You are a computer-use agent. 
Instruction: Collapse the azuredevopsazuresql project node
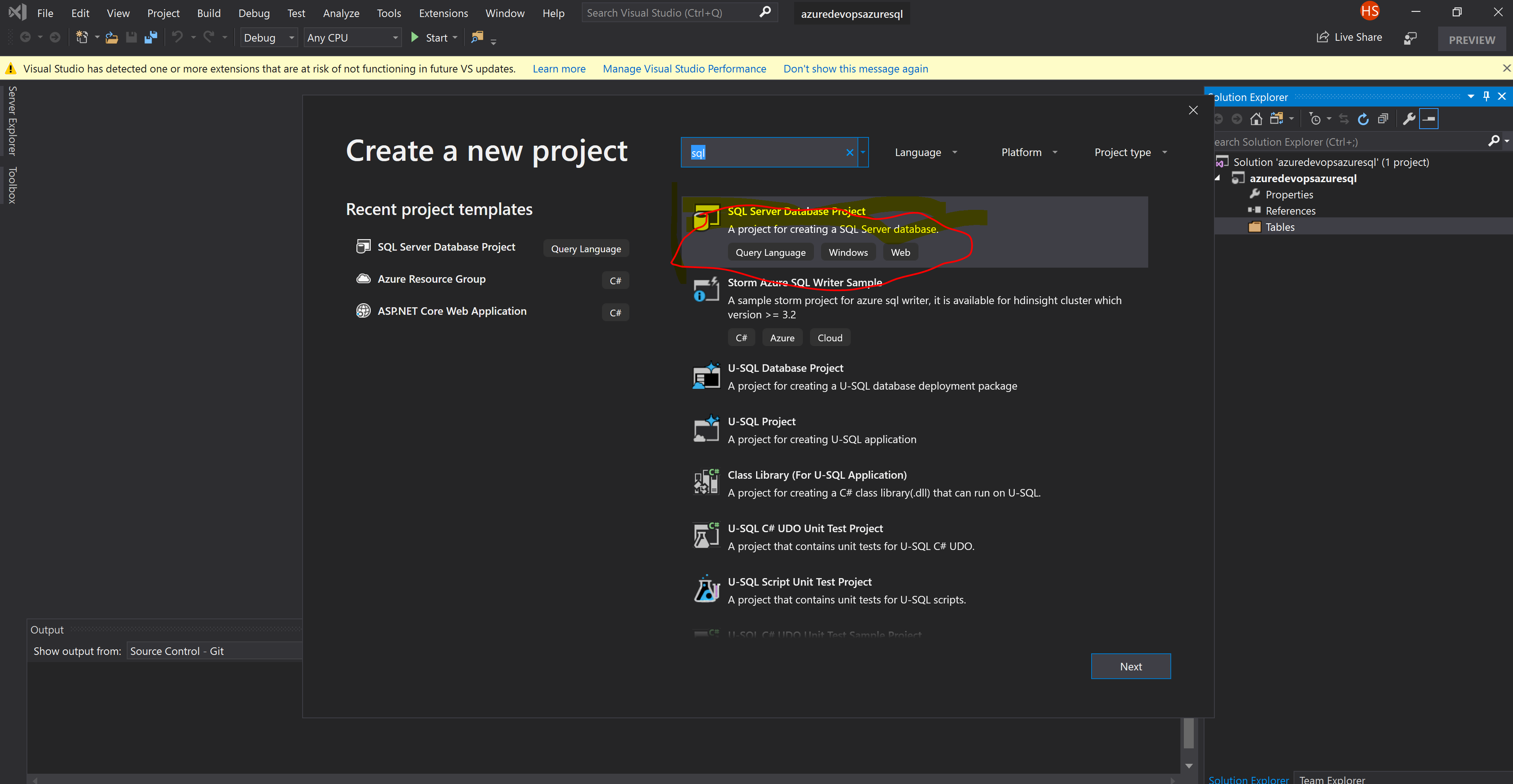(1218, 178)
